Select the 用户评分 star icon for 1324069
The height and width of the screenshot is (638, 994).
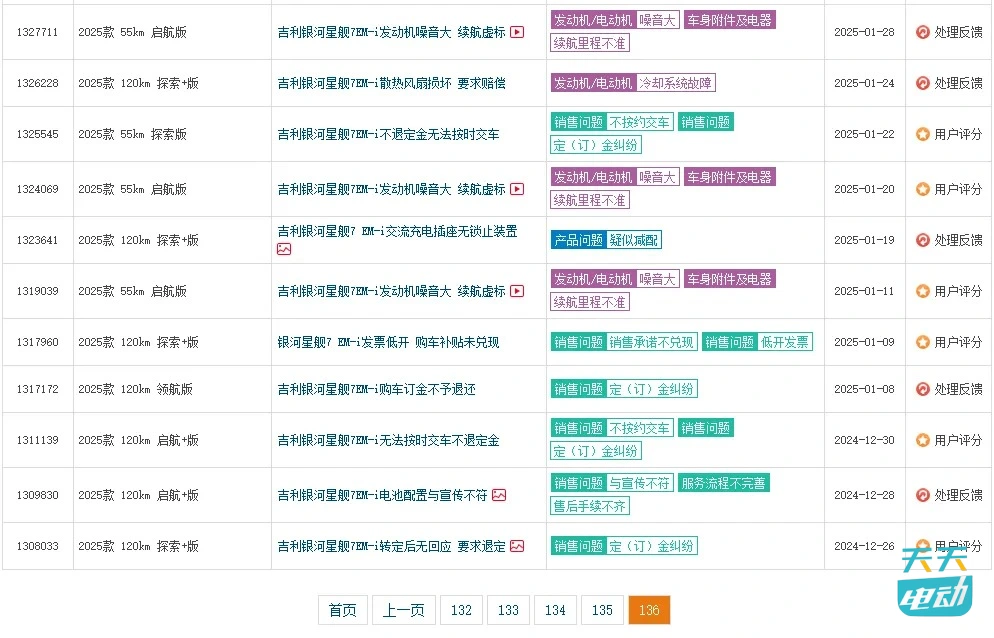pyautogui.click(x=922, y=189)
